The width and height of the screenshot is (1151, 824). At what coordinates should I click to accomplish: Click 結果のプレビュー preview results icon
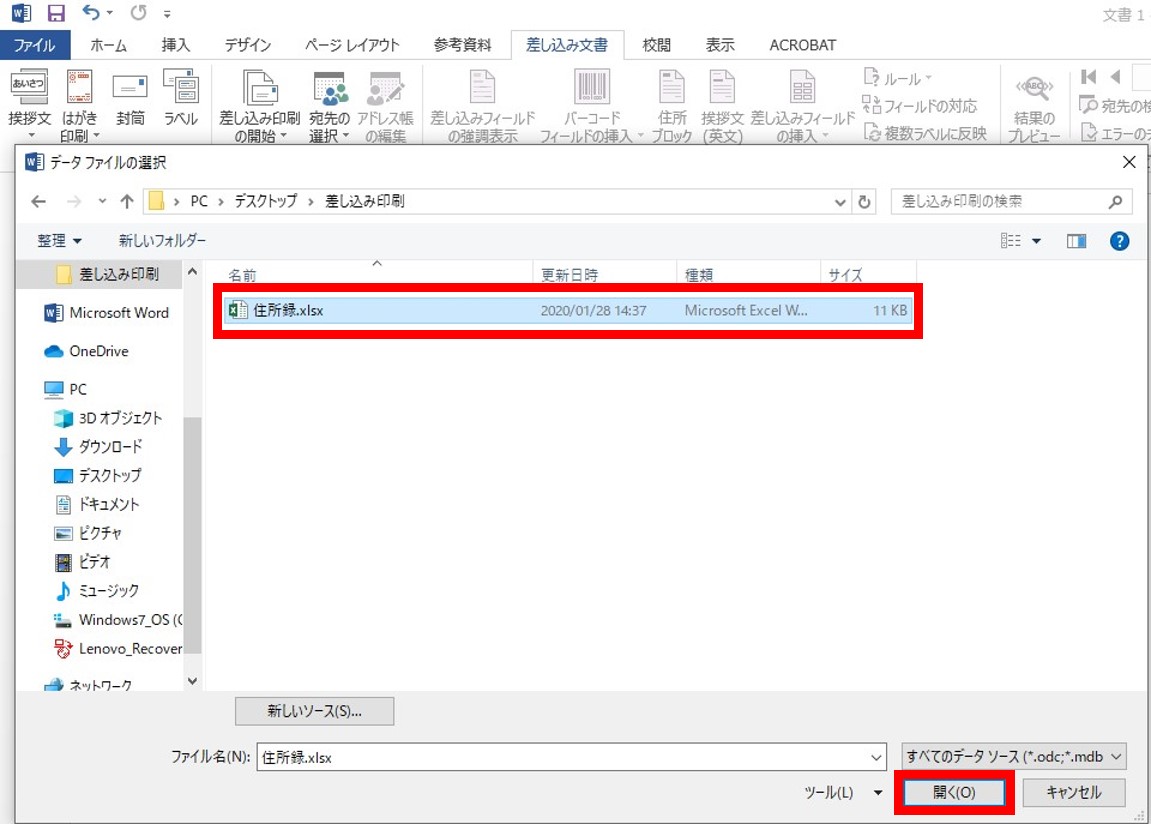click(x=1034, y=108)
